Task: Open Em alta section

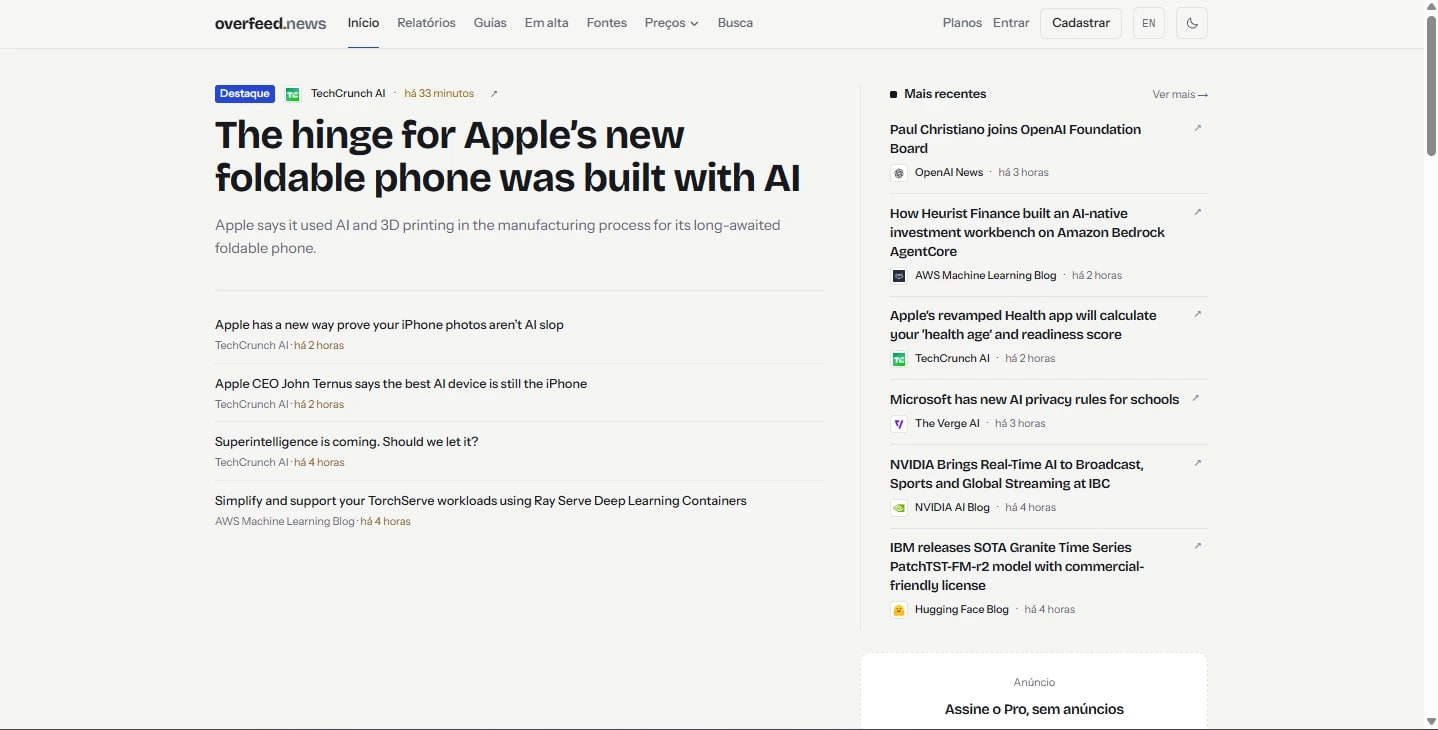Action: click(546, 23)
